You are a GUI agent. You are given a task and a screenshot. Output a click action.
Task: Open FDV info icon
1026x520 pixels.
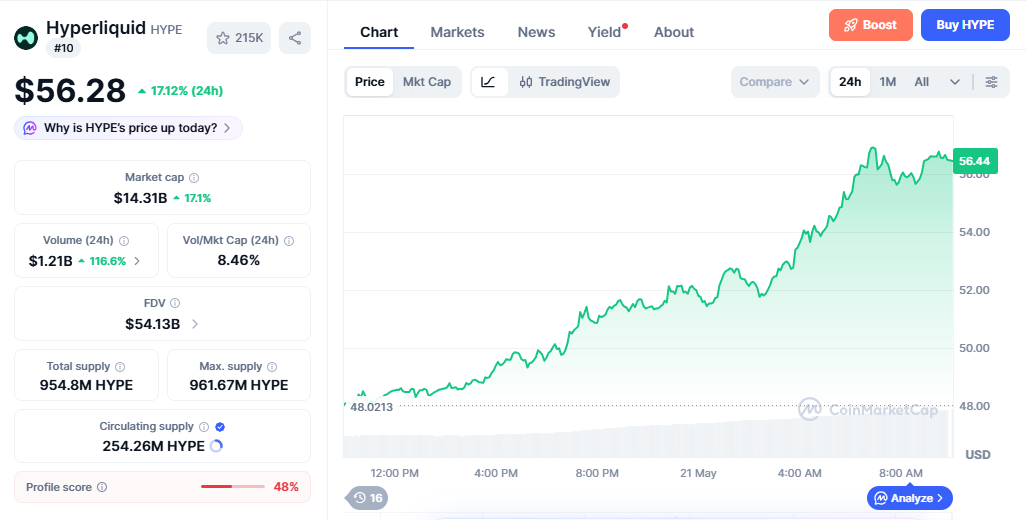(175, 303)
